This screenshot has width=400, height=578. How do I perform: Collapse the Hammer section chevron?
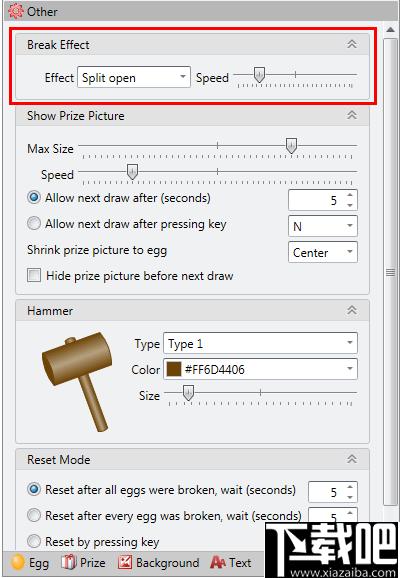tap(352, 310)
